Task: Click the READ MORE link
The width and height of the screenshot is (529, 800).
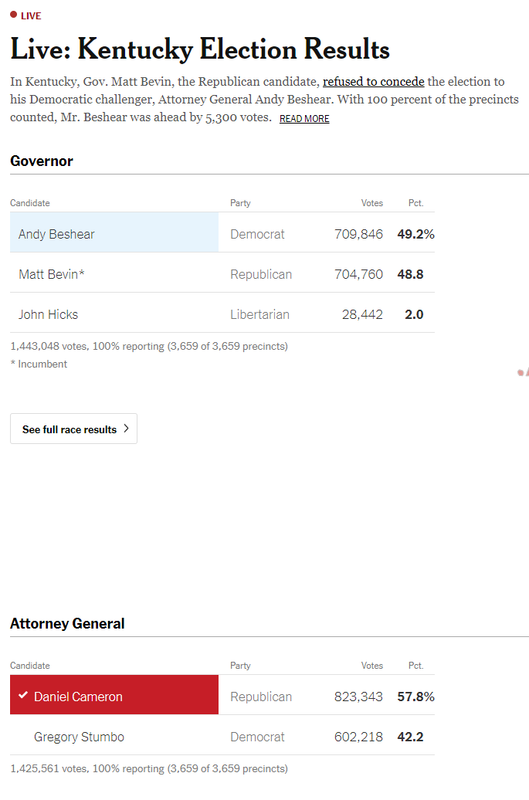Action: click(x=304, y=118)
